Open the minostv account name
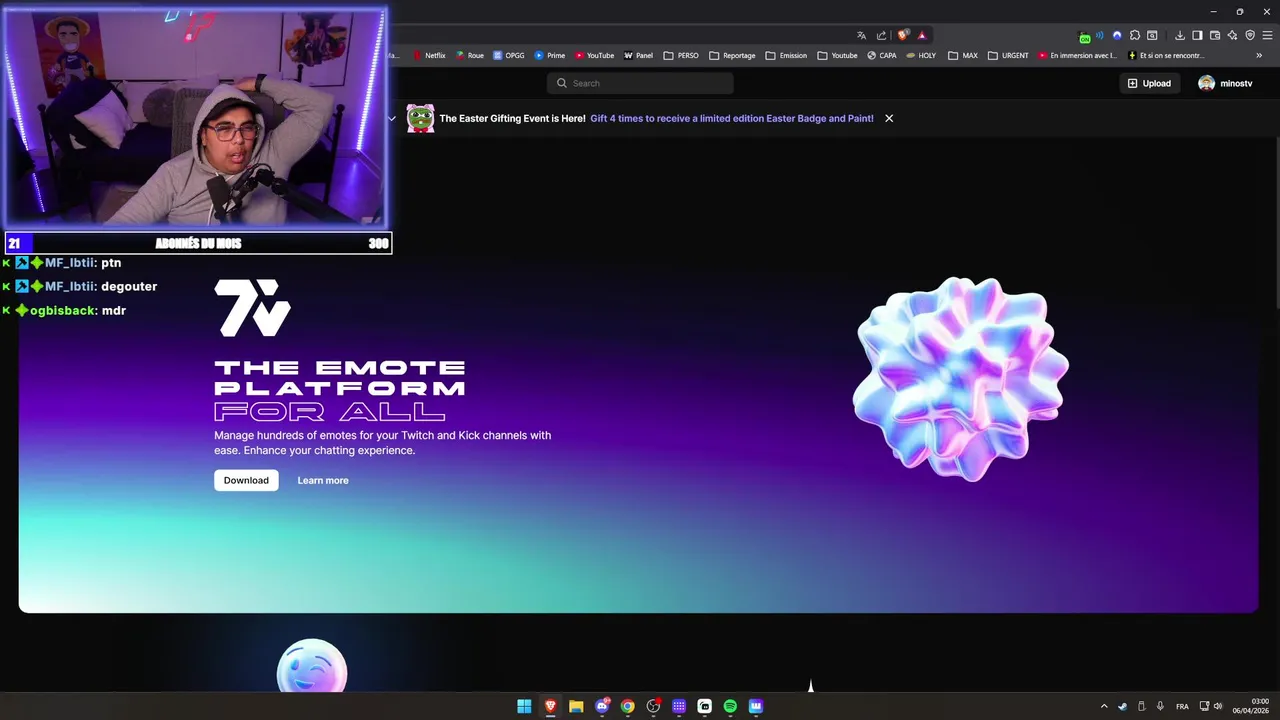Image resolution: width=1280 pixels, height=720 pixels. click(x=1236, y=83)
